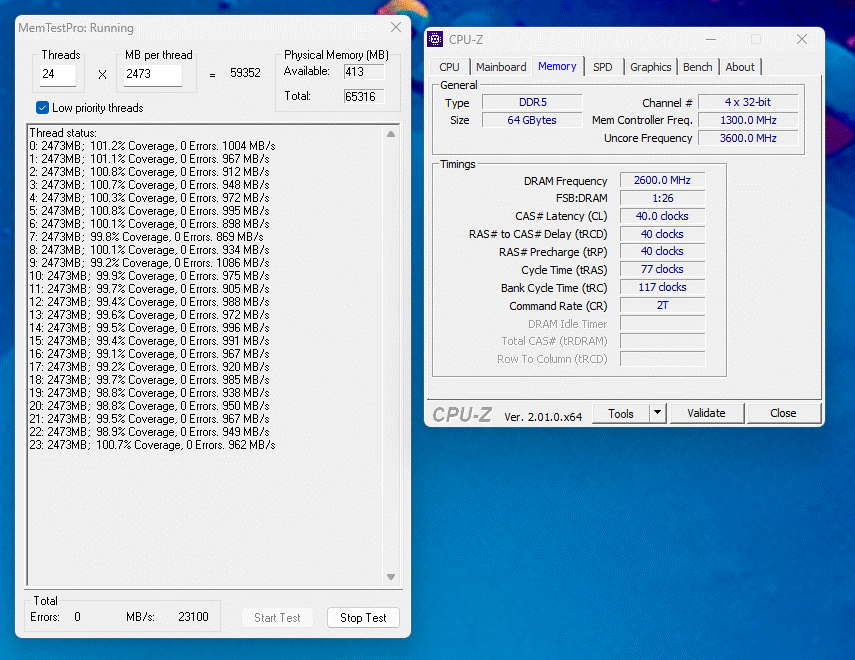The height and width of the screenshot is (660, 855).
Task: Select thread 23 line showing 962 MB/s
Action: 152,445
